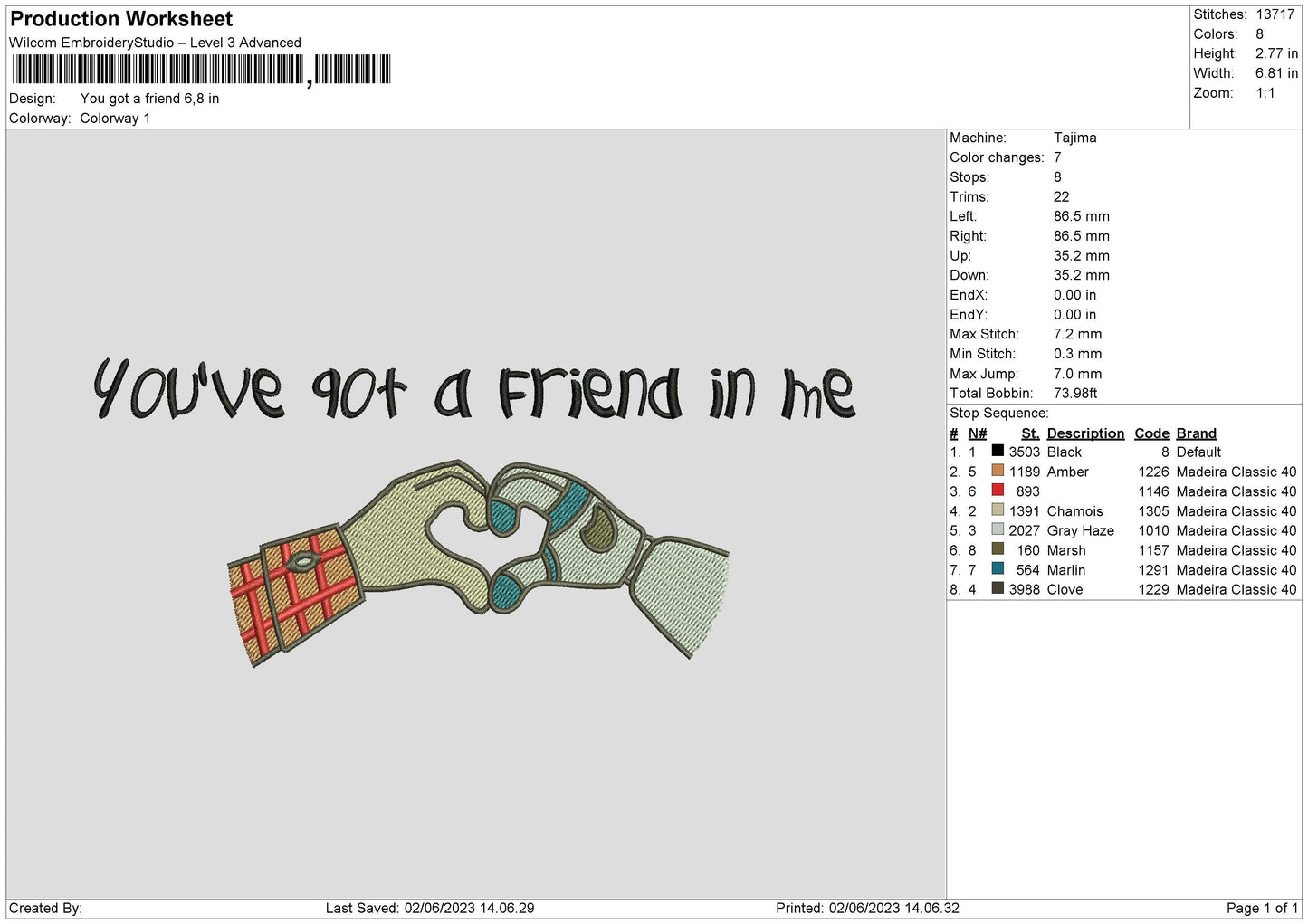This screenshot has width=1308, height=924.
Task: Click the 'Production Worksheet' title
Action: [x=121, y=19]
